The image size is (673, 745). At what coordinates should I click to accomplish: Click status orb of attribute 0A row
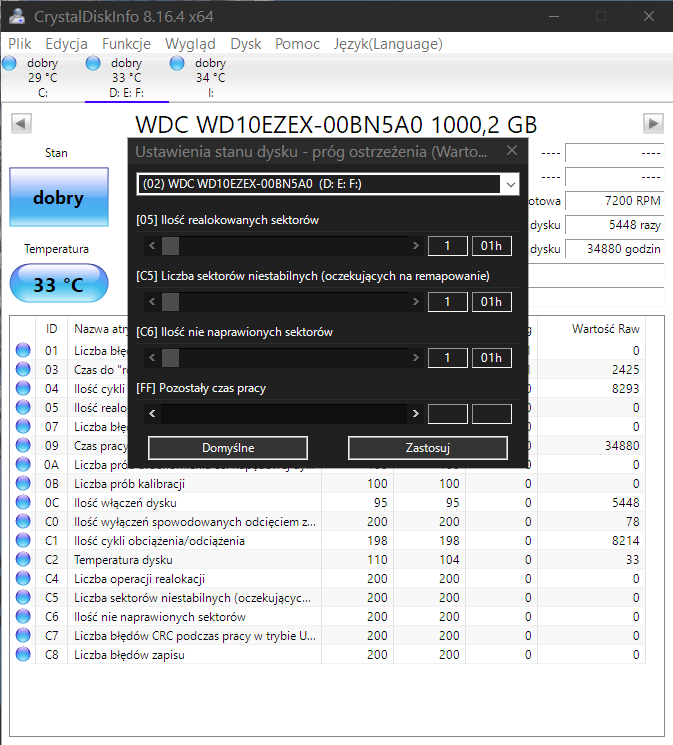[x=23, y=464]
